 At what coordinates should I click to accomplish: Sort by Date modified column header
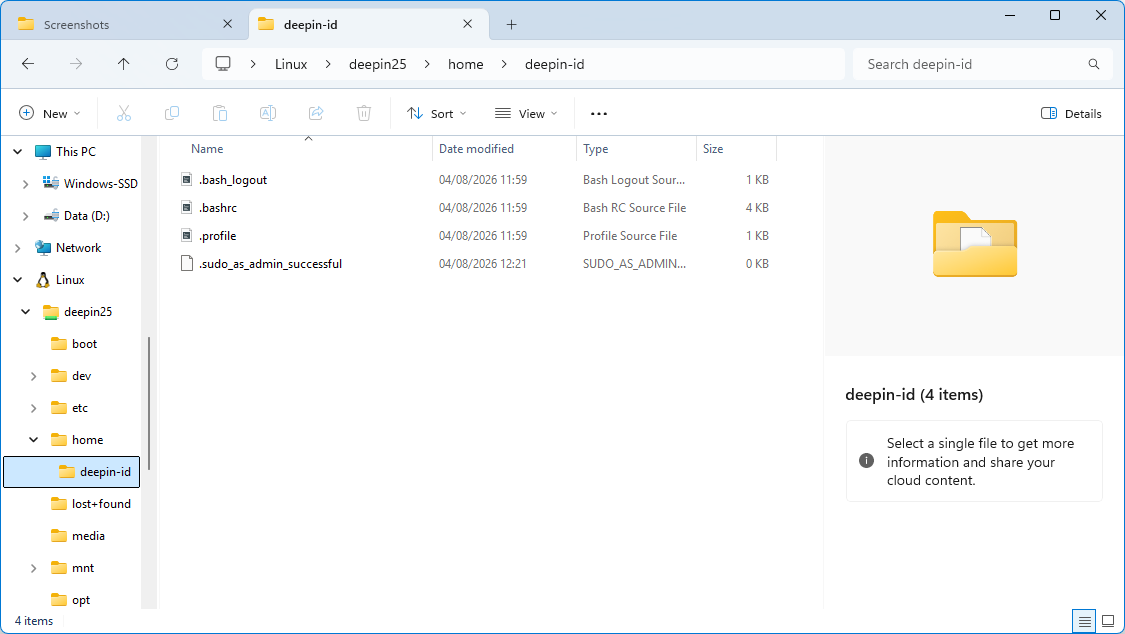[x=476, y=148]
